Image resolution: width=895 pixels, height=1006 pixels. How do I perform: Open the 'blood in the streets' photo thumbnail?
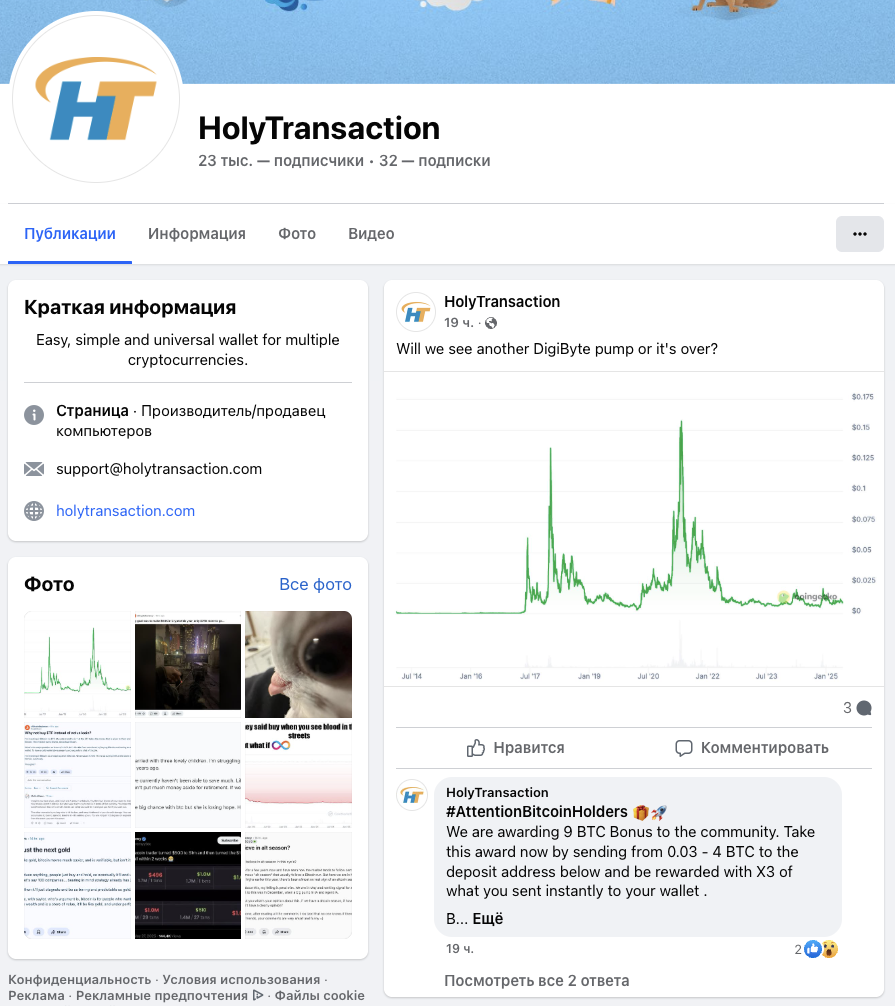(x=298, y=775)
